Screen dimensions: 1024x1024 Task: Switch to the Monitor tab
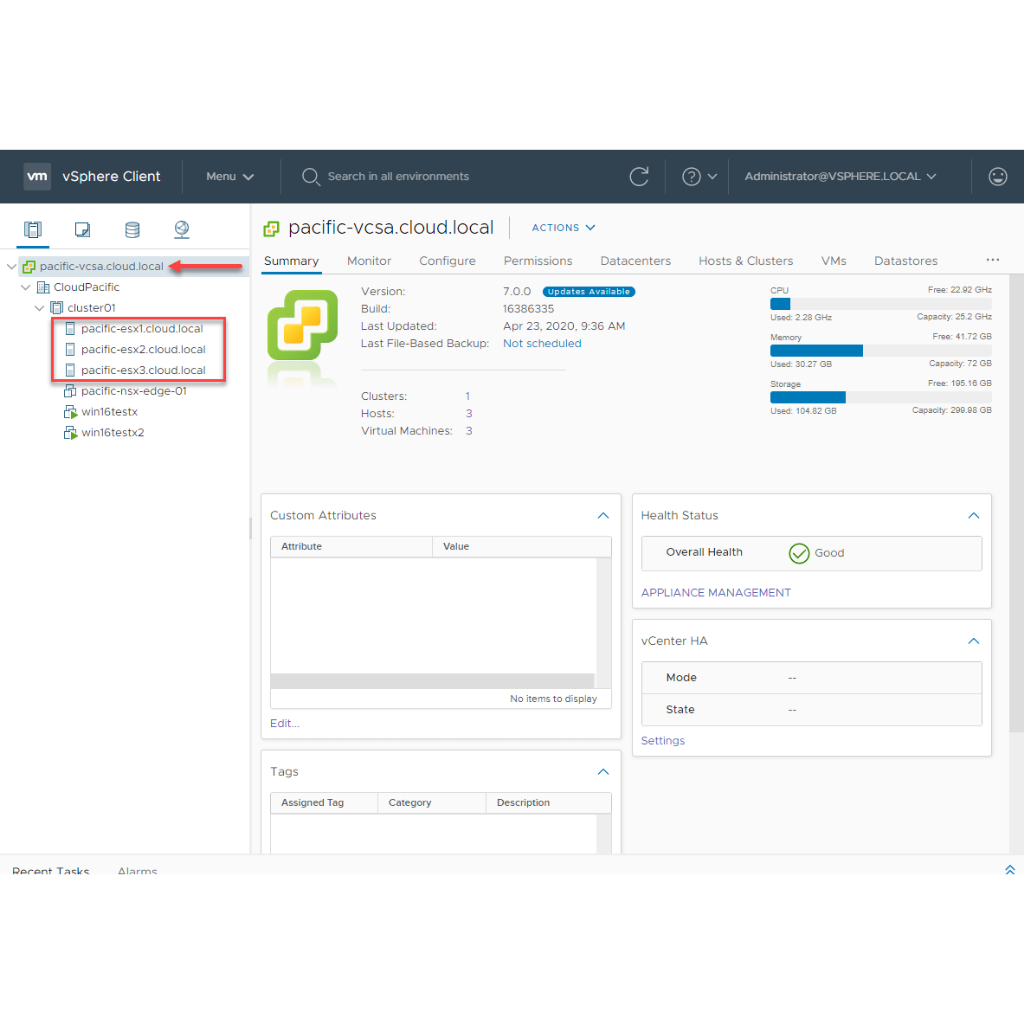click(x=369, y=261)
